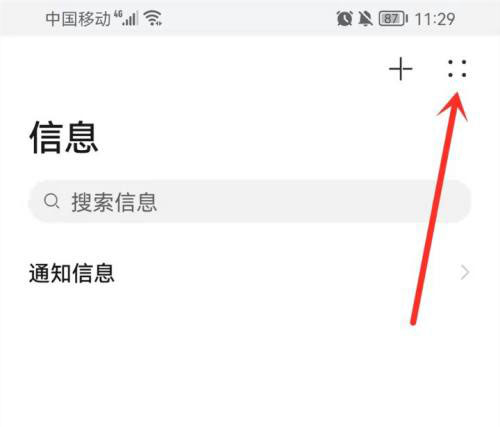Open the four-dot more options menu
This screenshot has height=427, width=500.
(457, 69)
